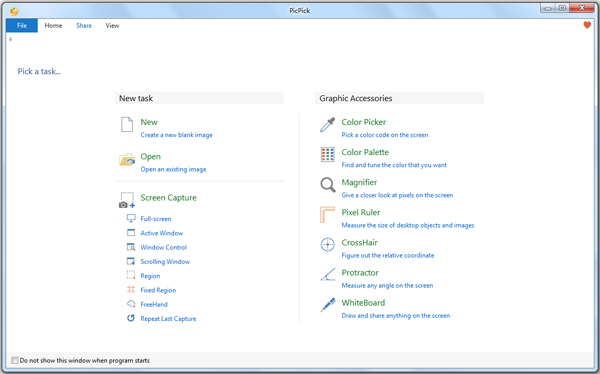The height and width of the screenshot is (374, 600).
Task: Click "Create a new blank image" text
Action: 176,135
